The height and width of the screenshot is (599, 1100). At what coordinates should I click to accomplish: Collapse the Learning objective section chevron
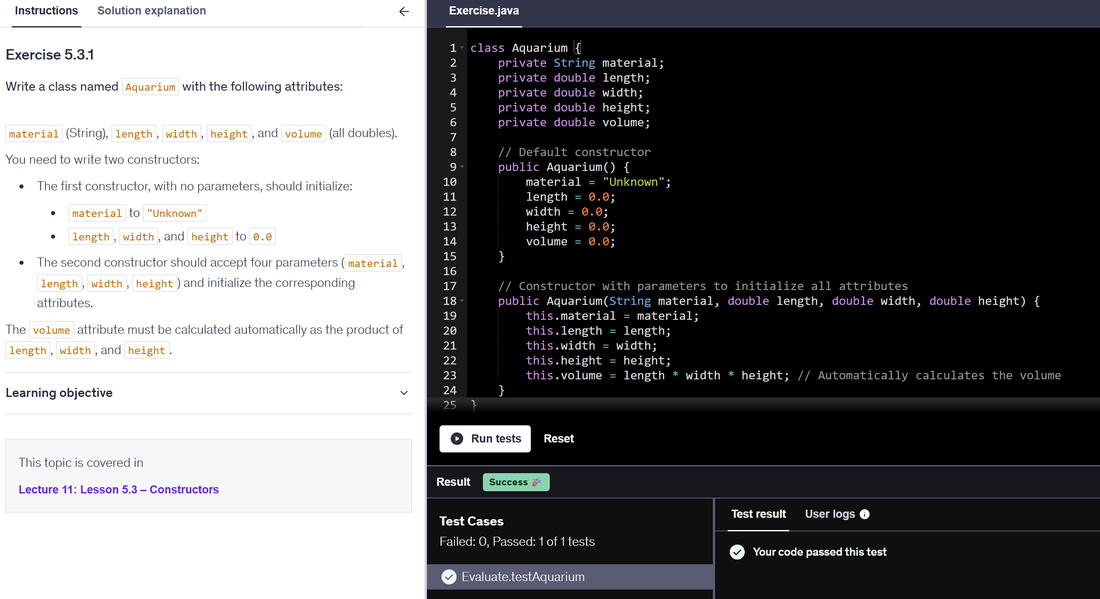[404, 393]
